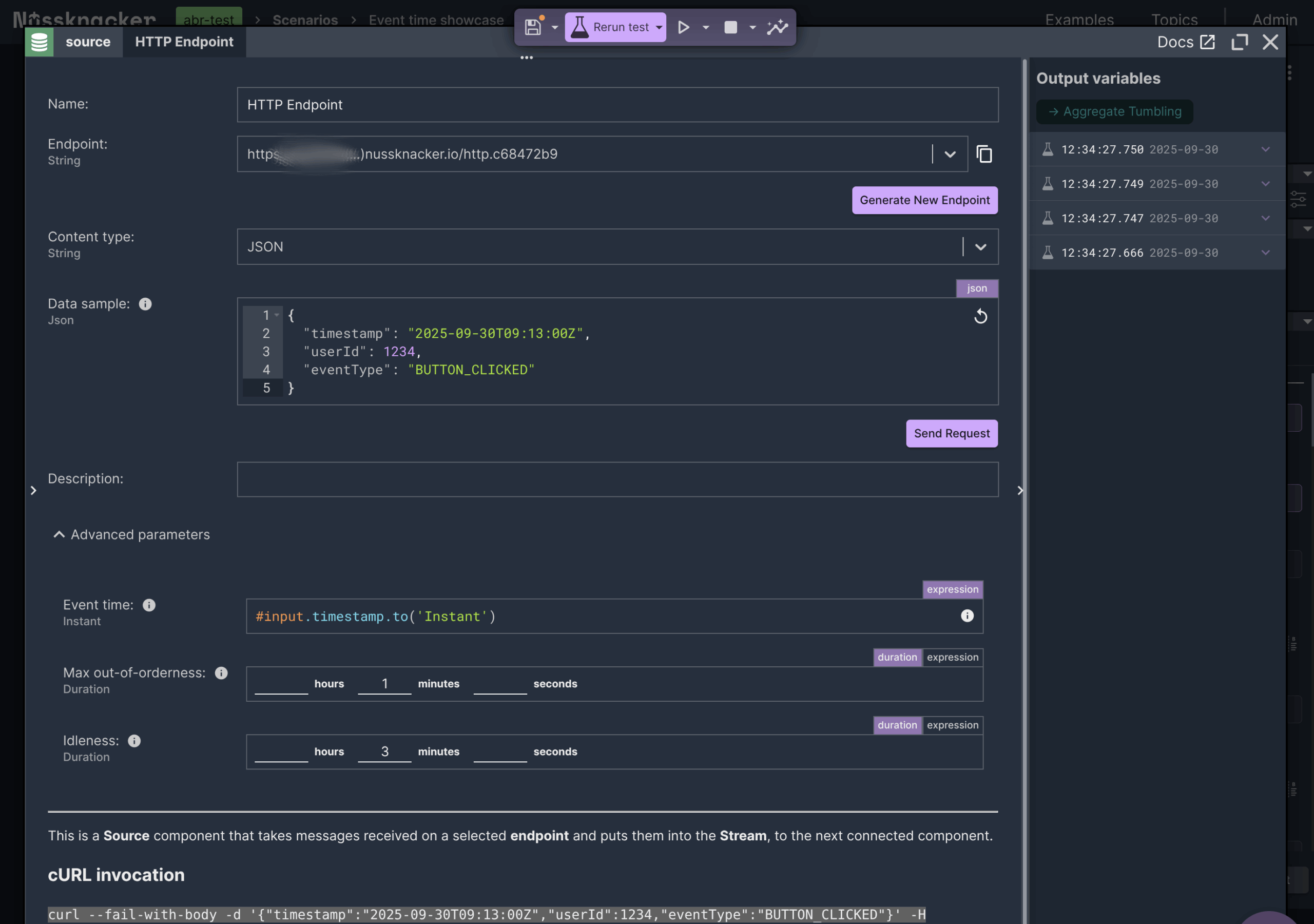Click the info icon next to Event time

(x=149, y=605)
